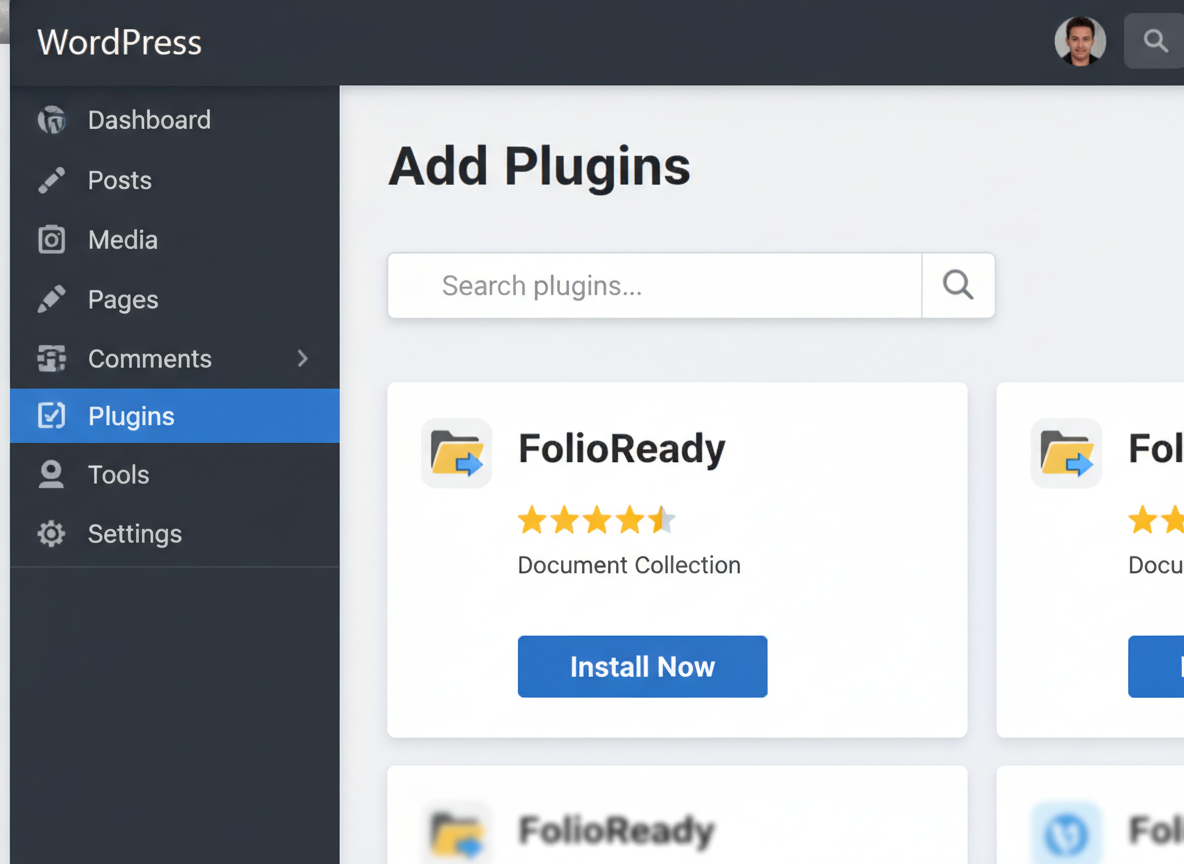Open the FolioReady plugin title
The image size is (1184, 864).
(x=621, y=449)
